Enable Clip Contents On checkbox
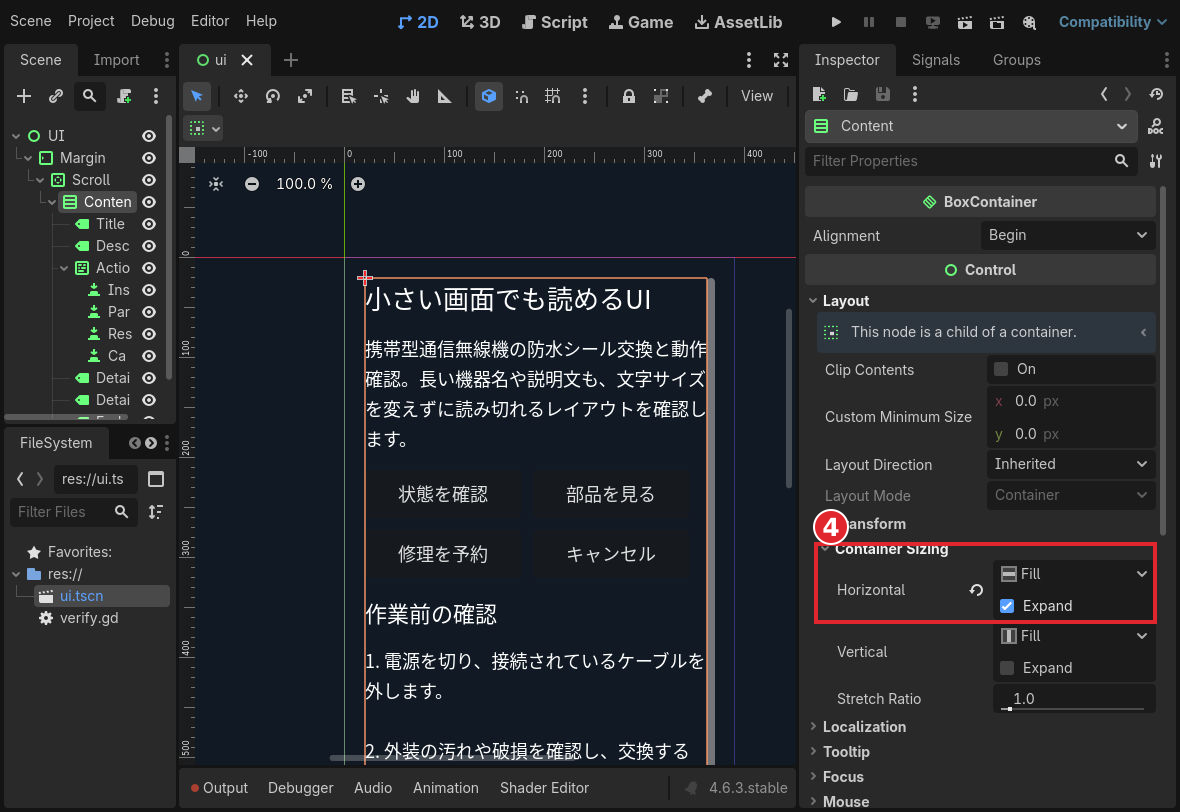1180x812 pixels. point(1001,369)
